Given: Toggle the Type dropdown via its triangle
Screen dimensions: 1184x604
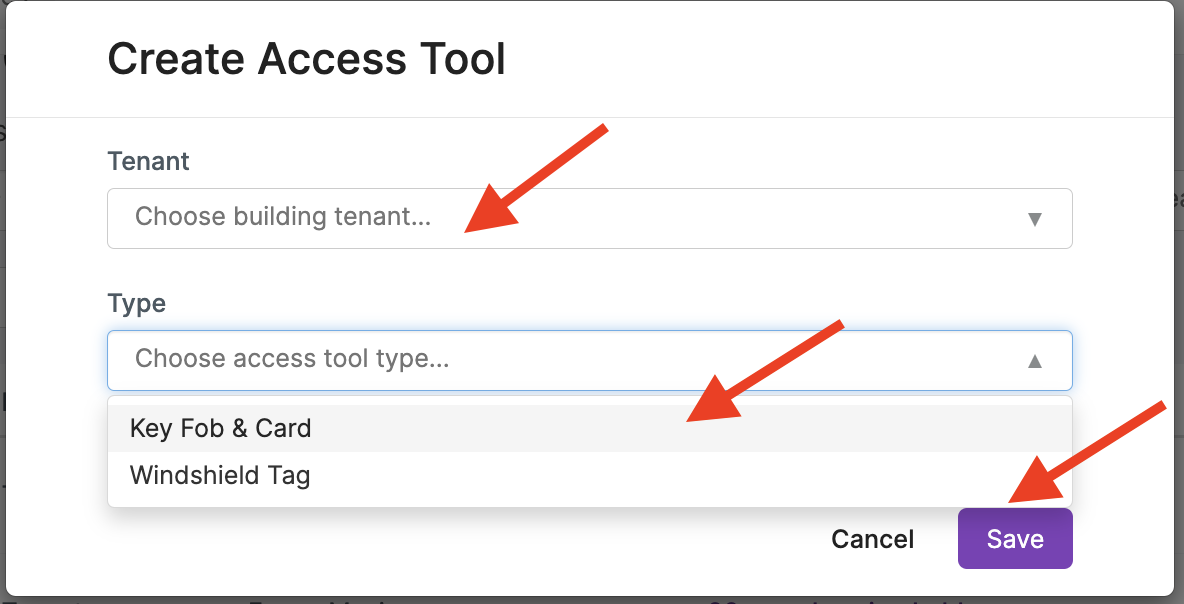Looking at the screenshot, I should click(x=1035, y=361).
